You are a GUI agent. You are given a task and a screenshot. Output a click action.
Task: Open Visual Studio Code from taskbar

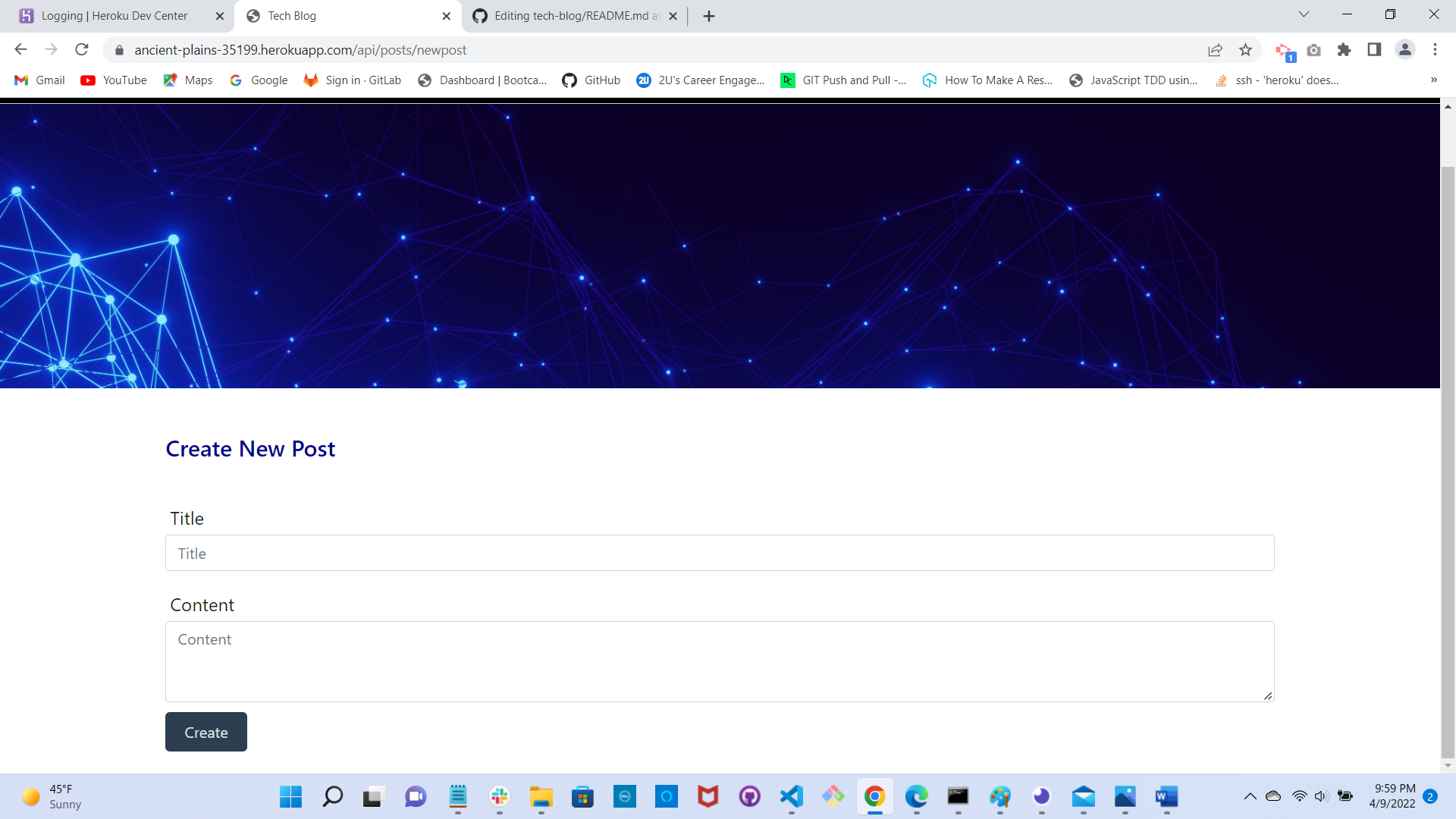click(791, 796)
